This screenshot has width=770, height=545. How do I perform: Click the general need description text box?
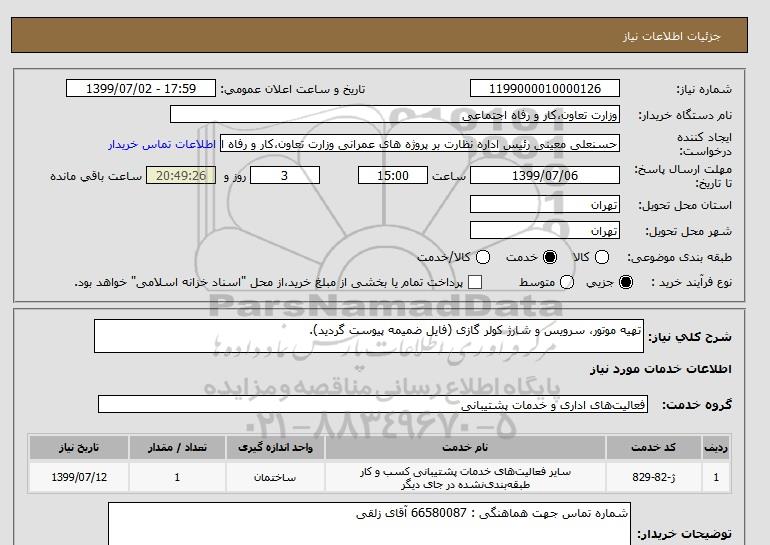click(369, 336)
